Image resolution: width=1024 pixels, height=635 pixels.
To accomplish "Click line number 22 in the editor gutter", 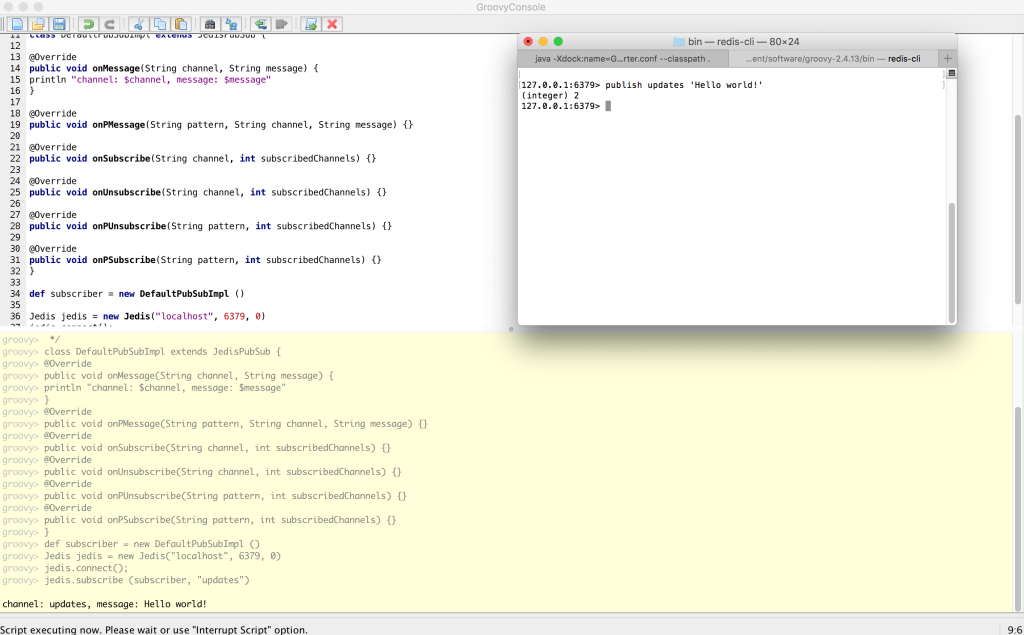I will 15,158.
